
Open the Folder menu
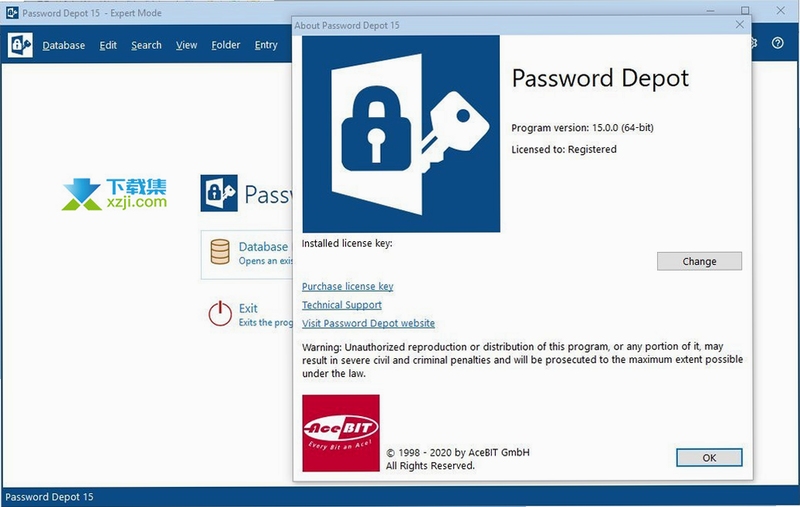[x=226, y=45]
